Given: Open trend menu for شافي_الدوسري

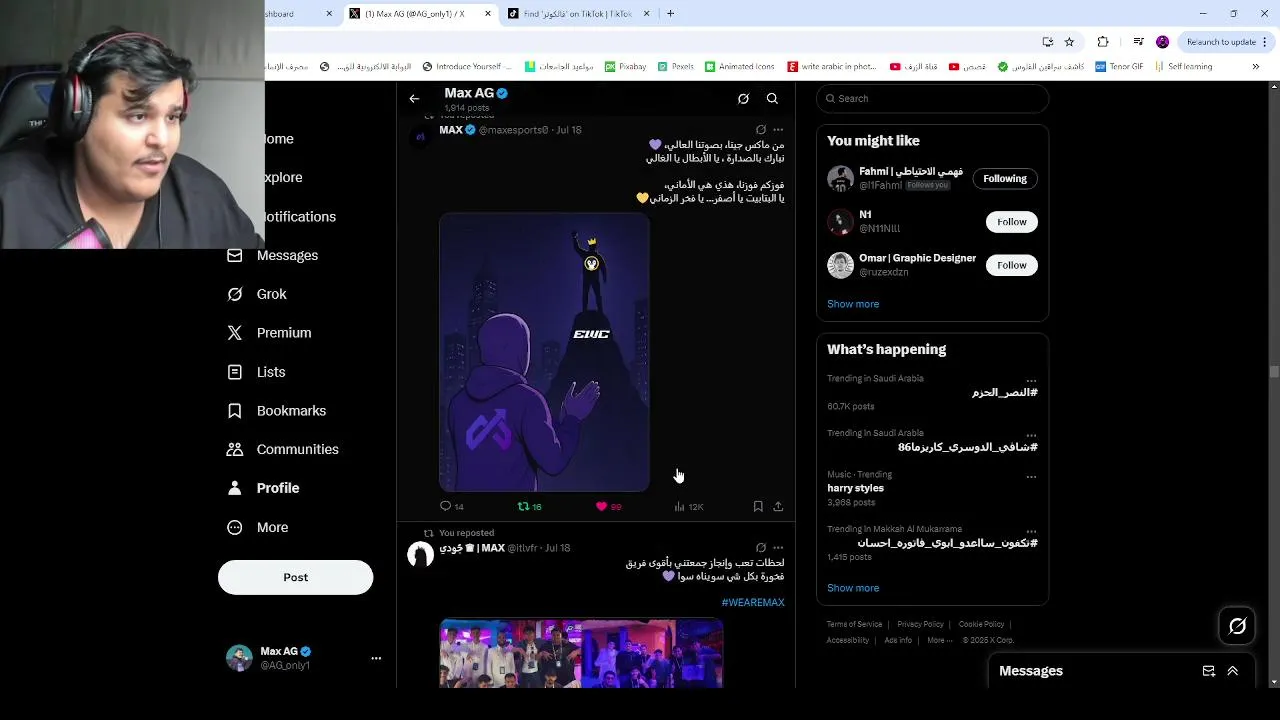Looking at the screenshot, I should click(x=1031, y=435).
